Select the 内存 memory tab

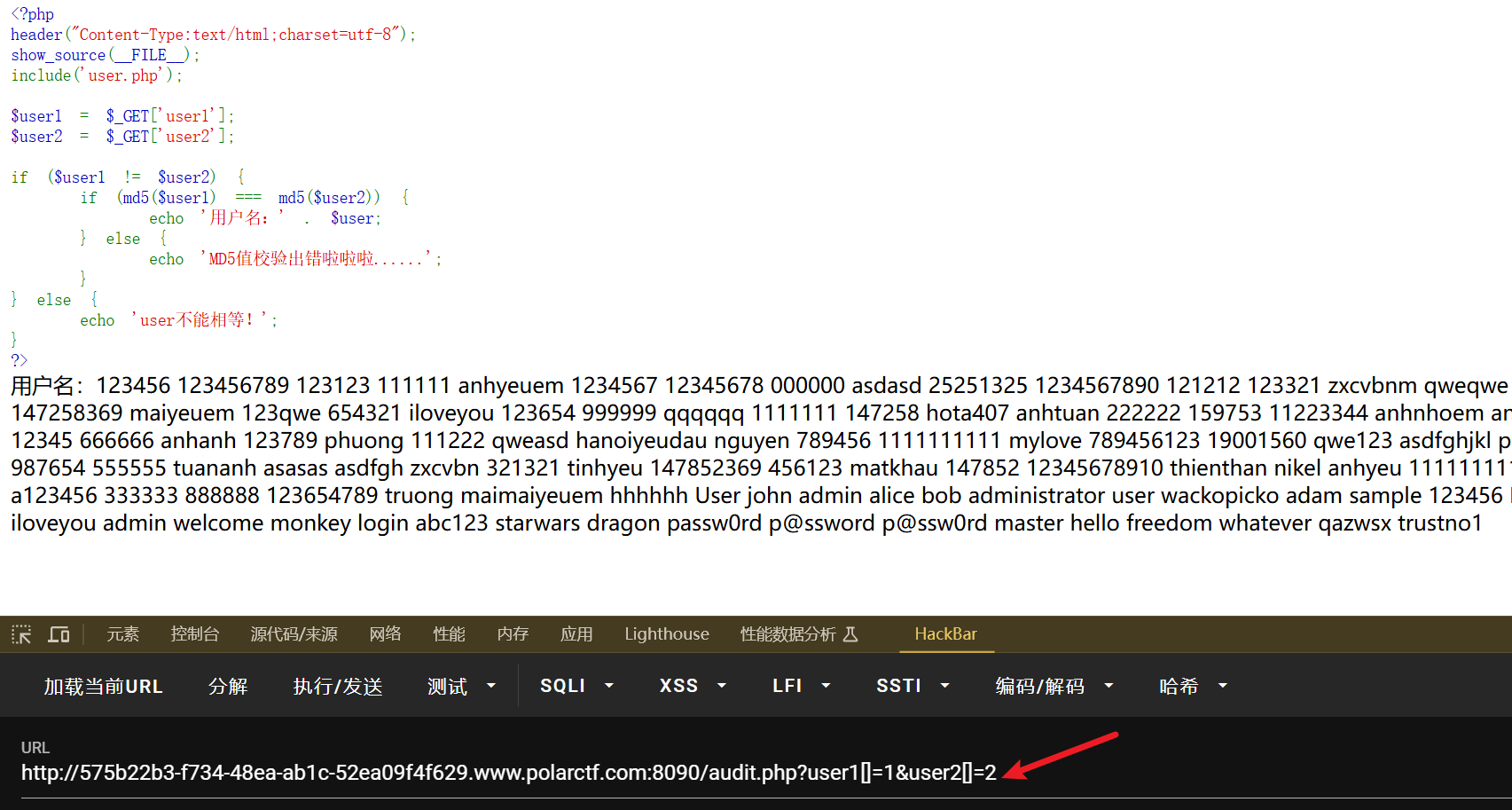pyautogui.click(x=513, y=634)
